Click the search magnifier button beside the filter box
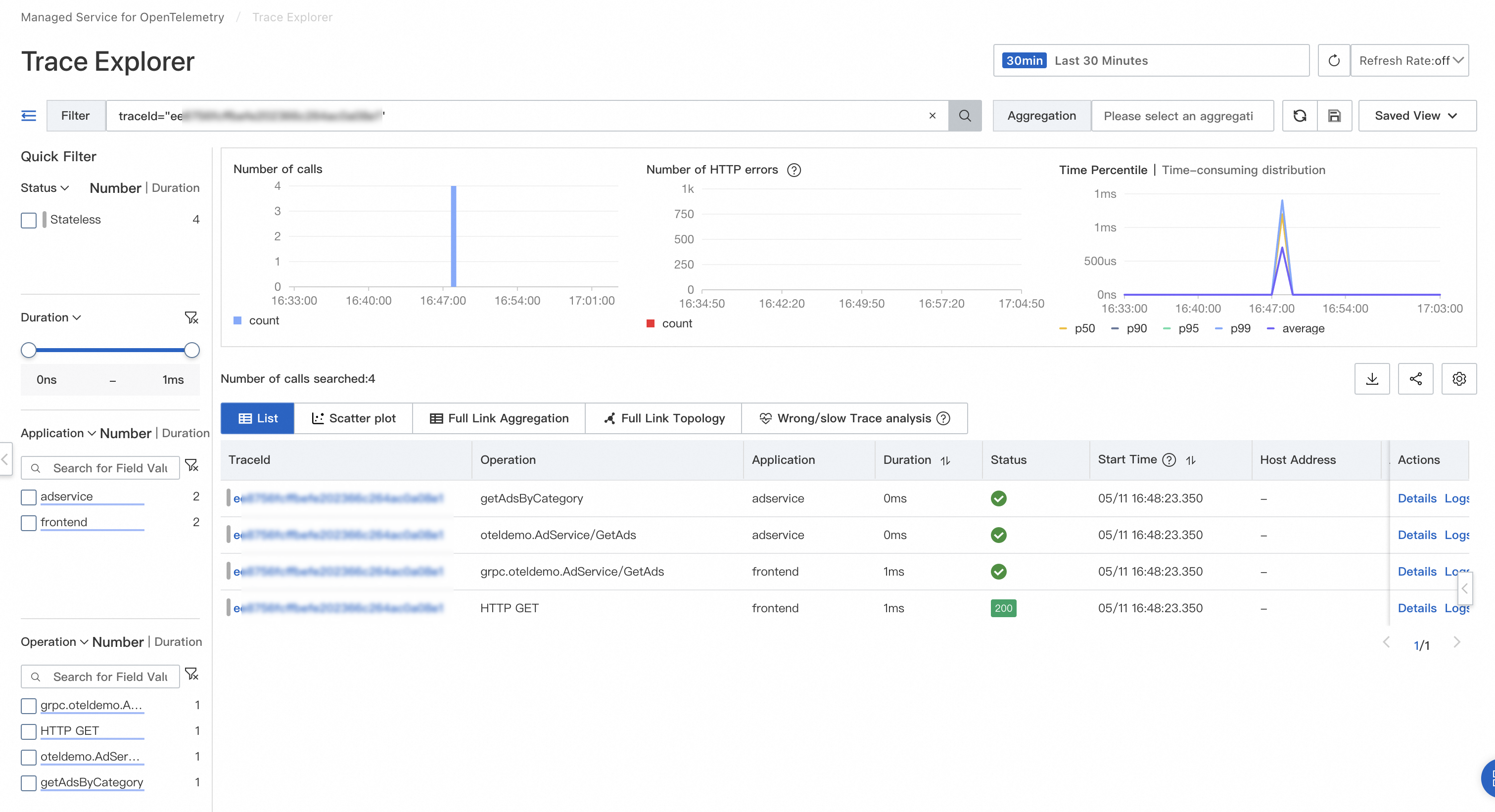Screen dimensions: 1495x812 click(965, 115)
